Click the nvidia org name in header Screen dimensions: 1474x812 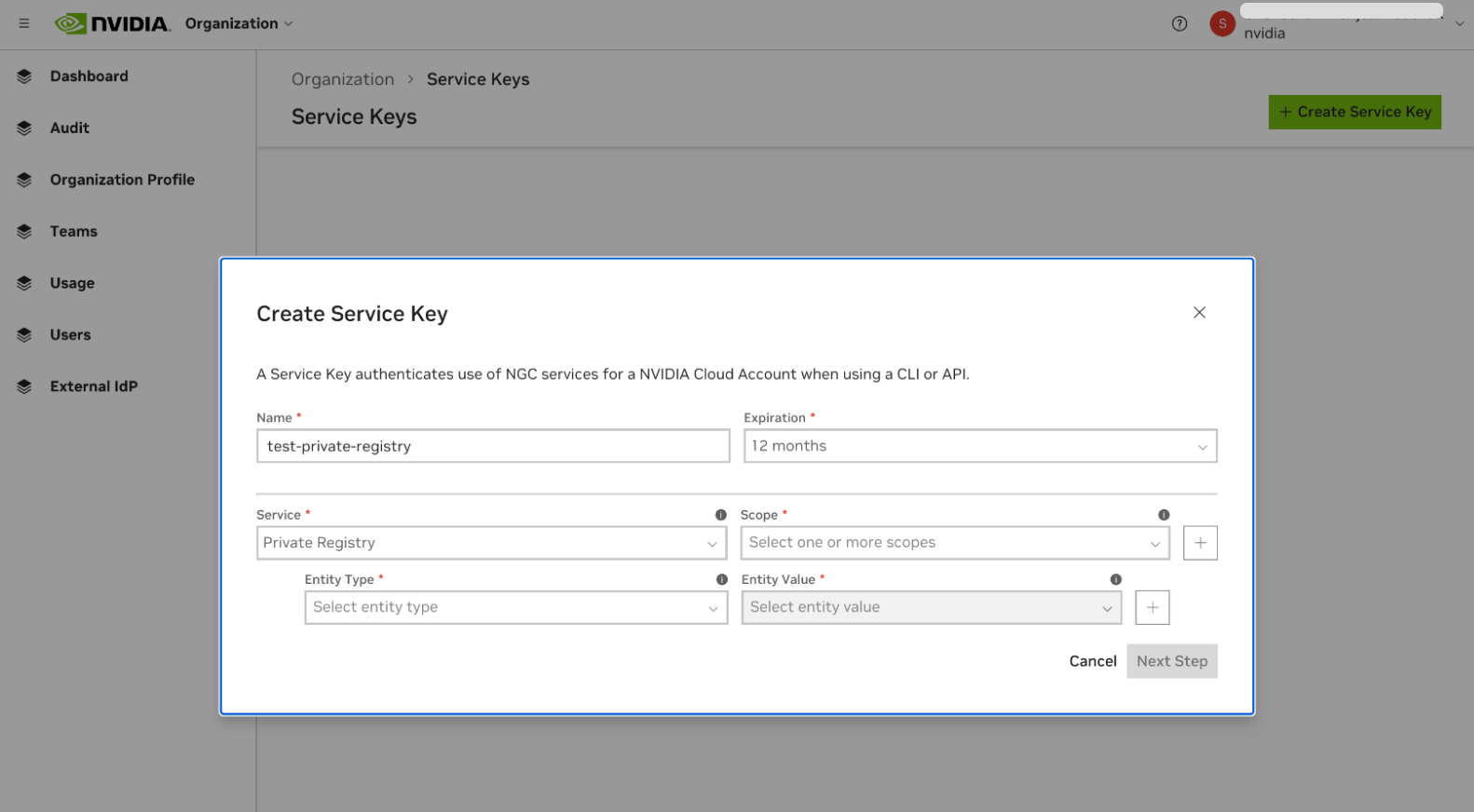click(1264, 34)
